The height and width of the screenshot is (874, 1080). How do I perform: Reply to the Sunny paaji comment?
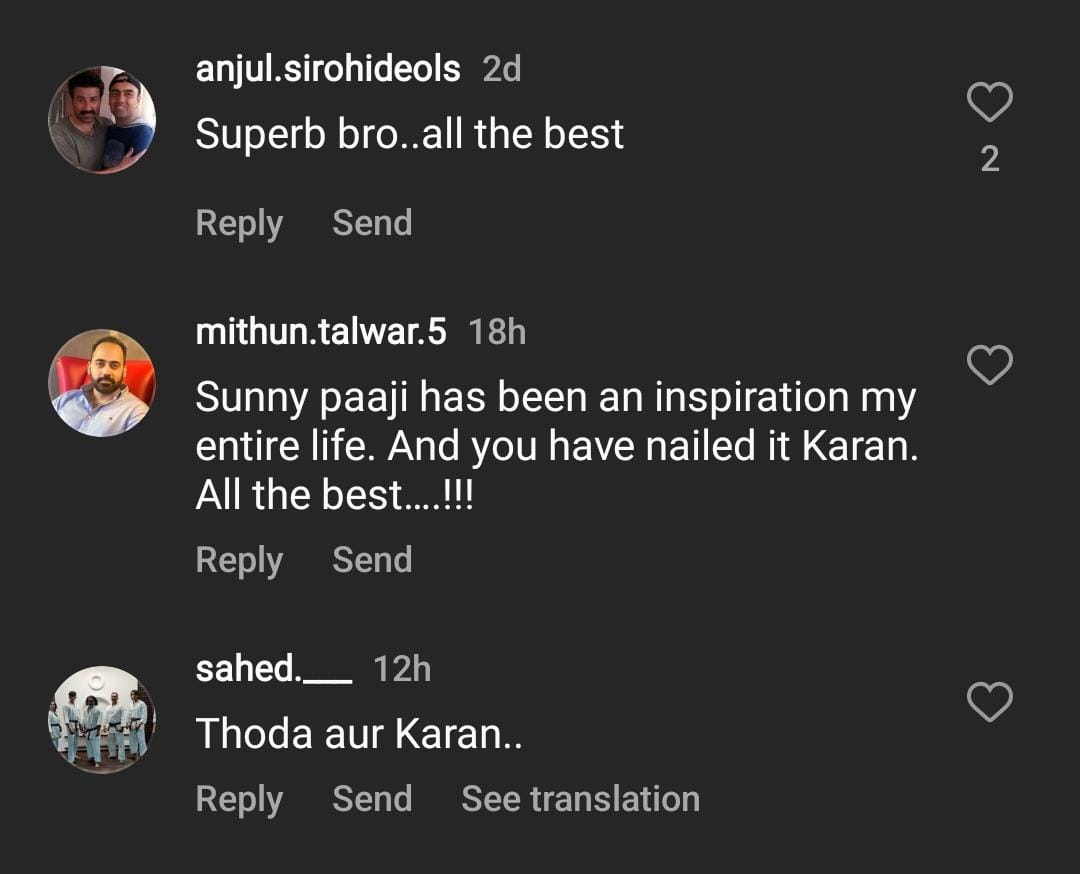(x=239, y=560)
